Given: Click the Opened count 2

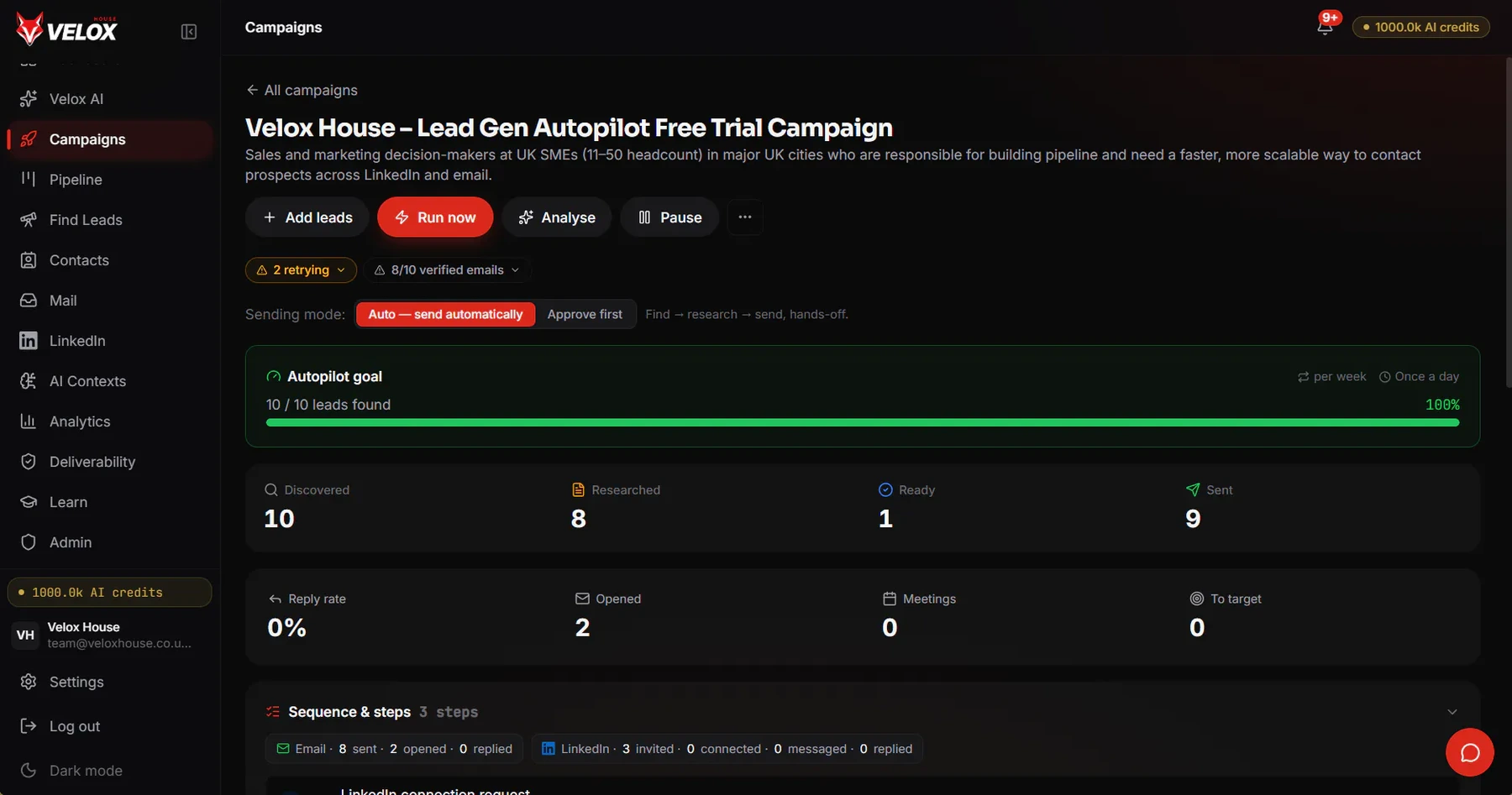Looking at the screenshot, I should 583,628.
